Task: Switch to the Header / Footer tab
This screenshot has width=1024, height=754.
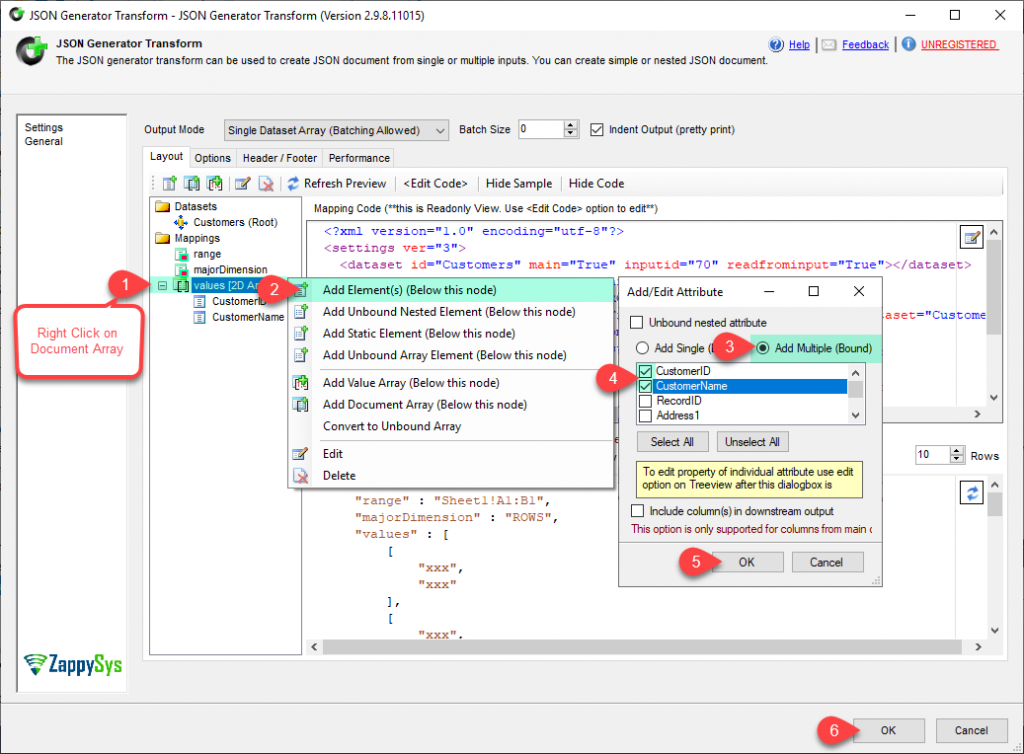Action: point(279,157)
